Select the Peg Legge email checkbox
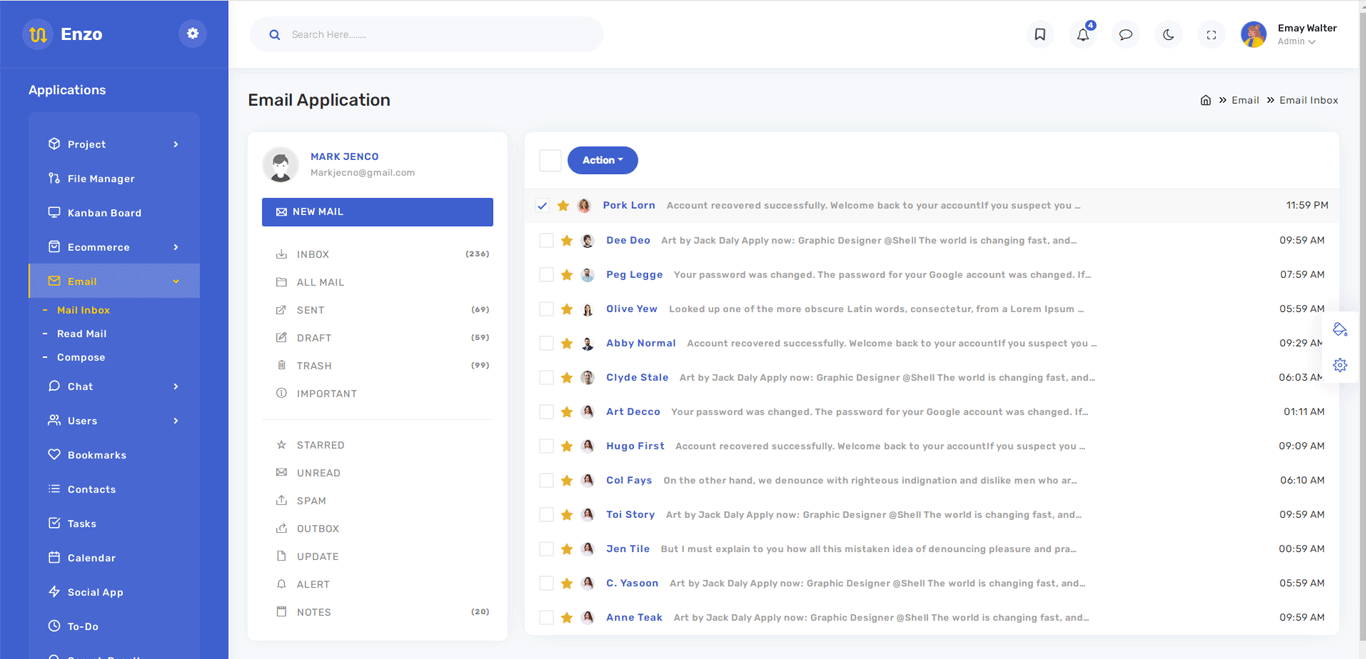 coord(546,275)
